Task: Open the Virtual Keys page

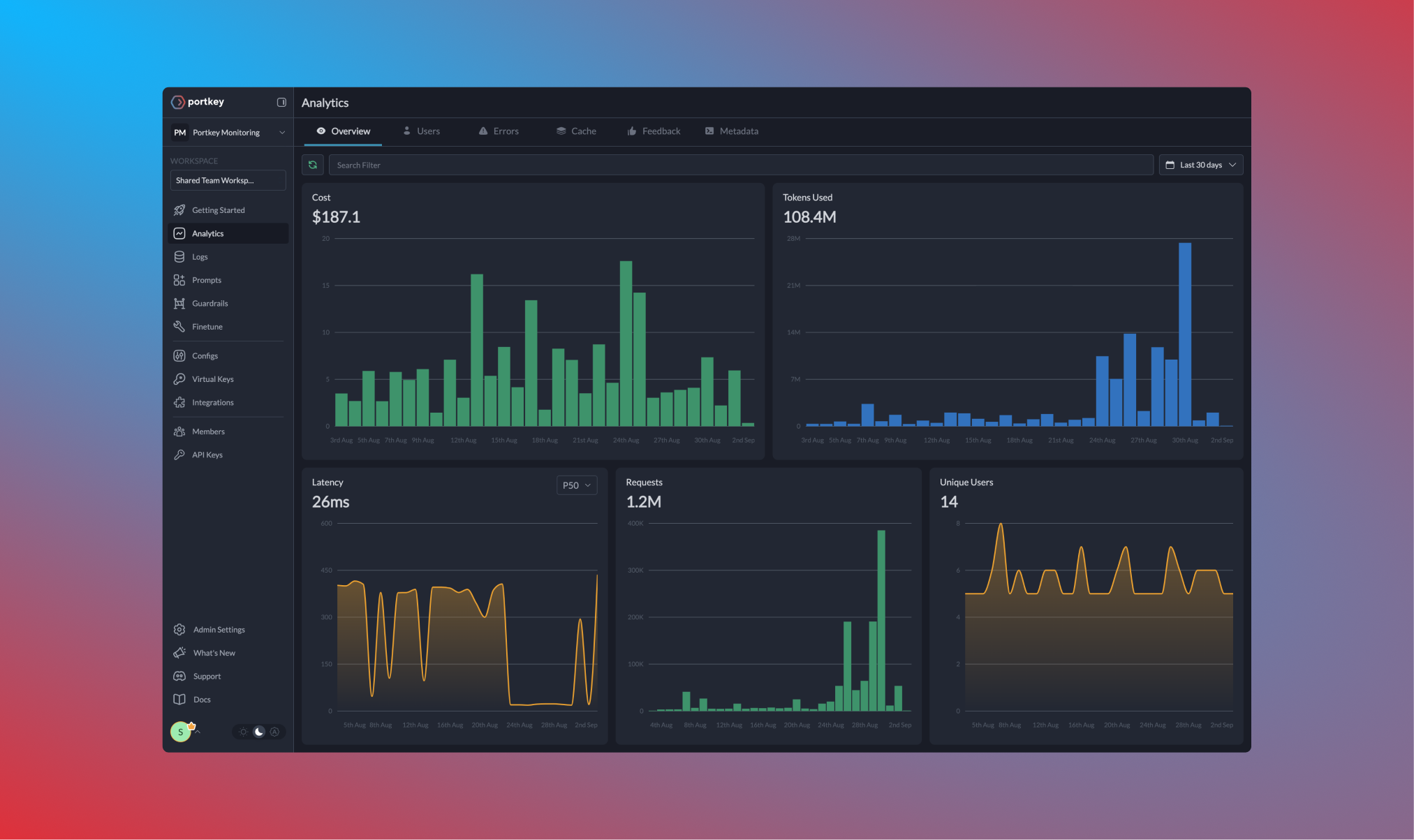Action: pos(212,379)
